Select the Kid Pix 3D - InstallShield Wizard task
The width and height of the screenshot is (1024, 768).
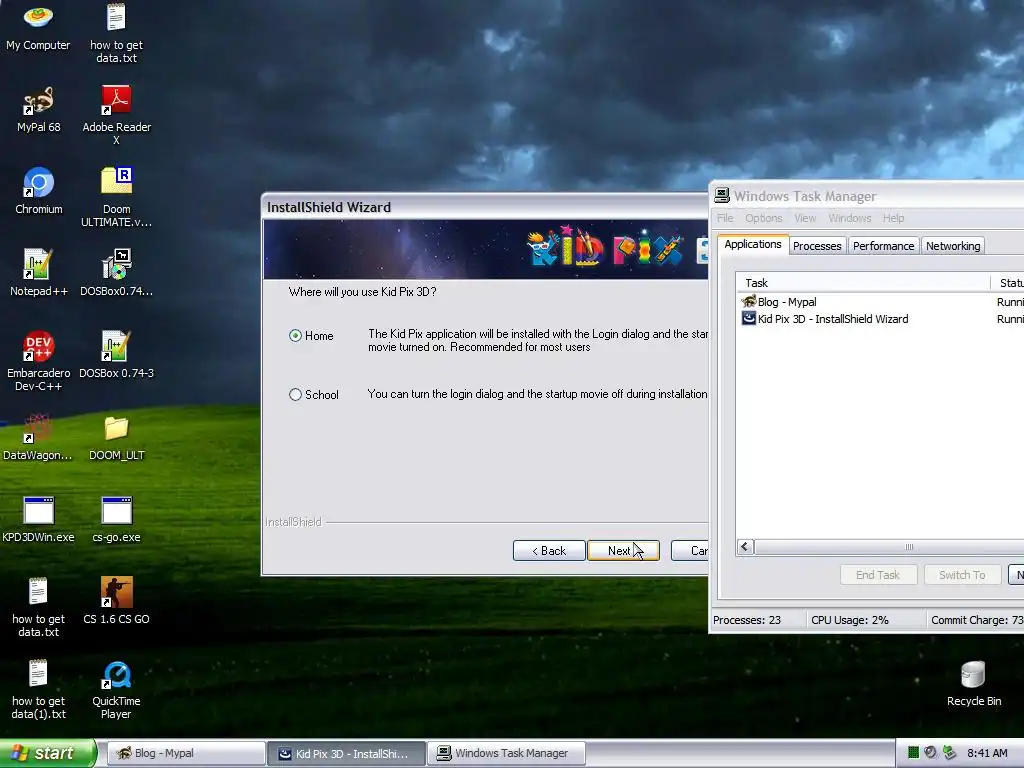[x=879, y=319]
